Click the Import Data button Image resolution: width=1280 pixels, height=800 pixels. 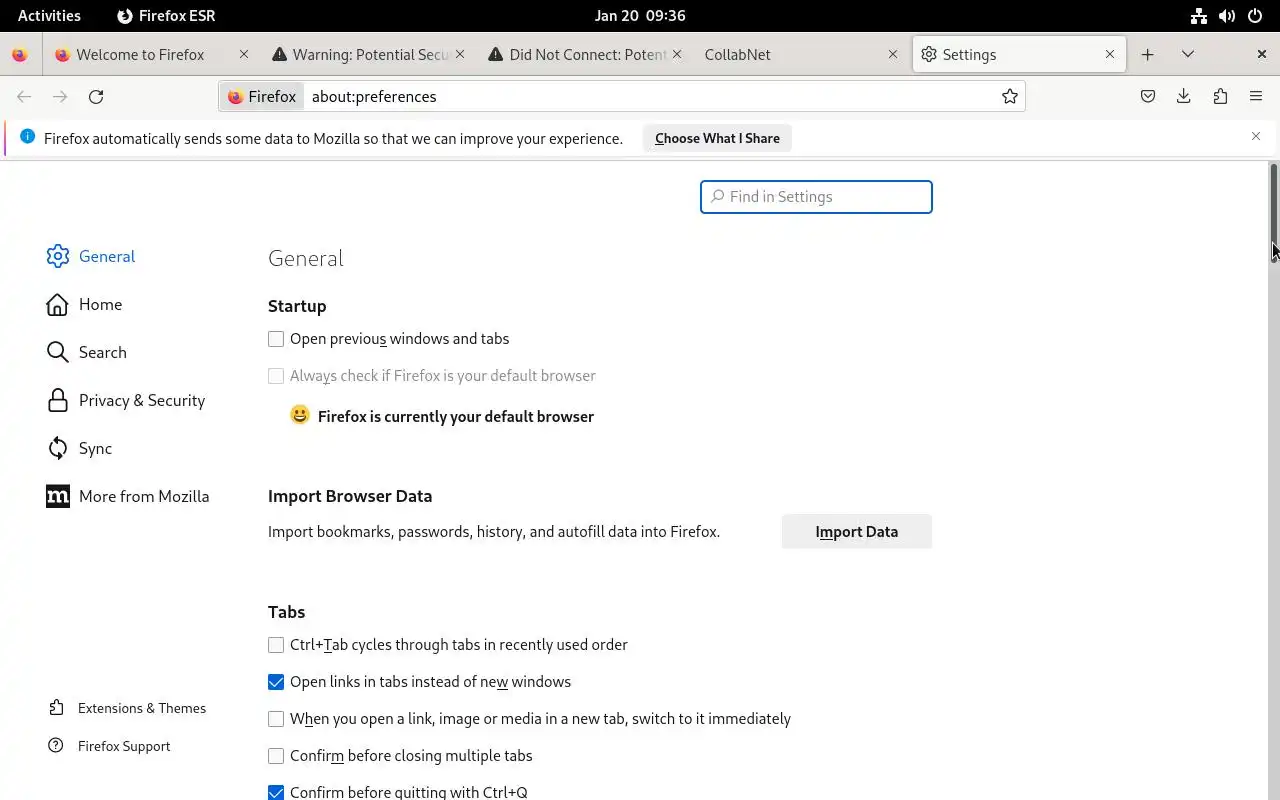856,532
